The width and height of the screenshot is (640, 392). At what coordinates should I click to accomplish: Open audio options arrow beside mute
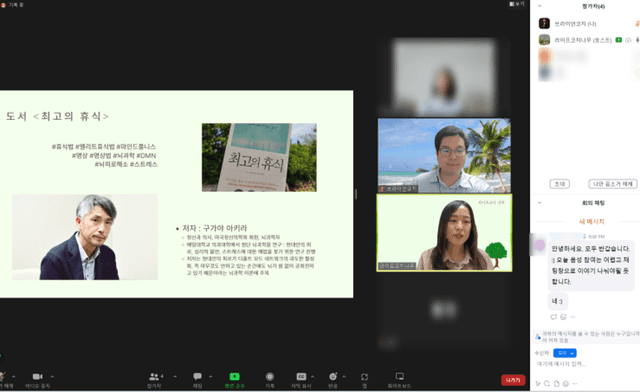[13, 376]
